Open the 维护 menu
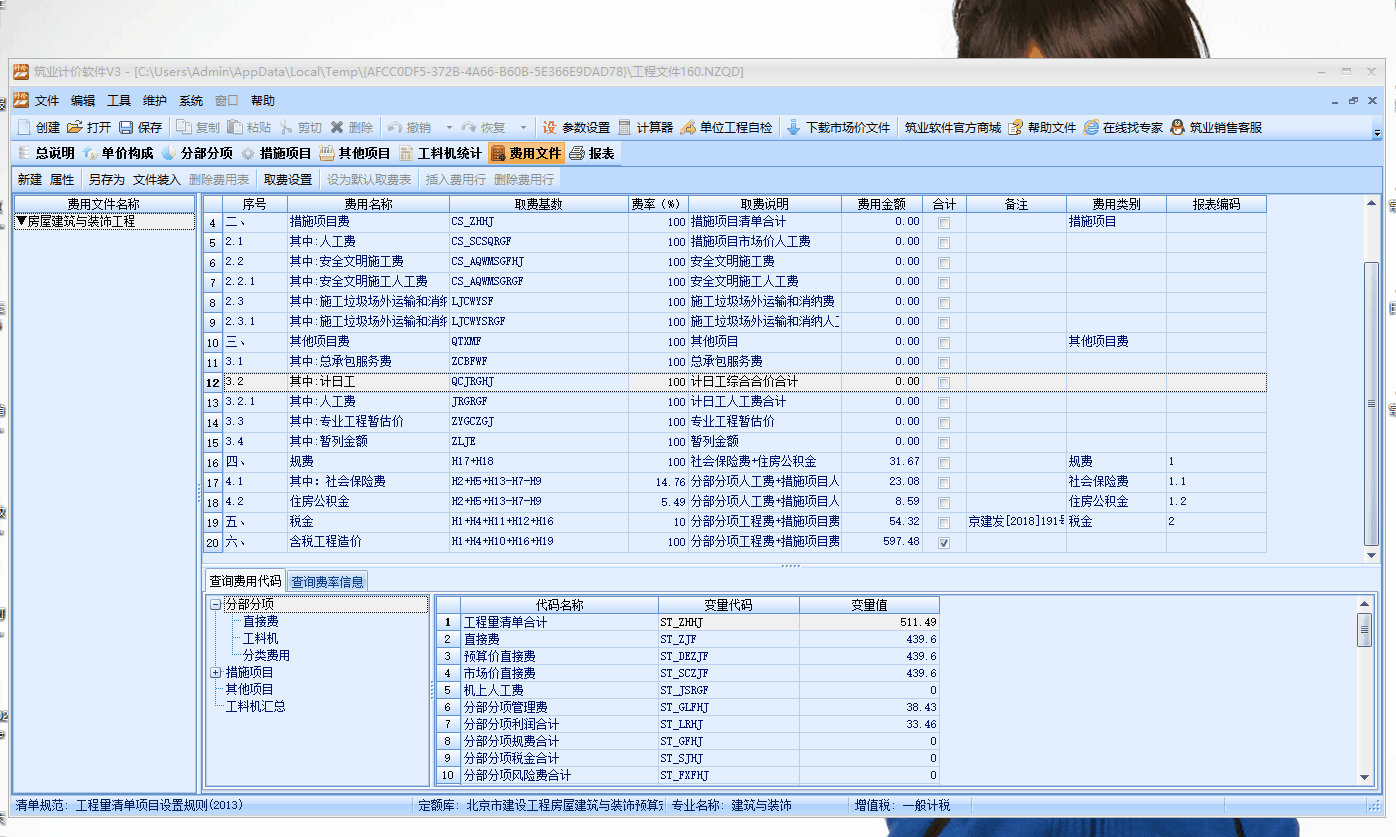This screenshot has width=1396, height=837. [x=155, y=101]
